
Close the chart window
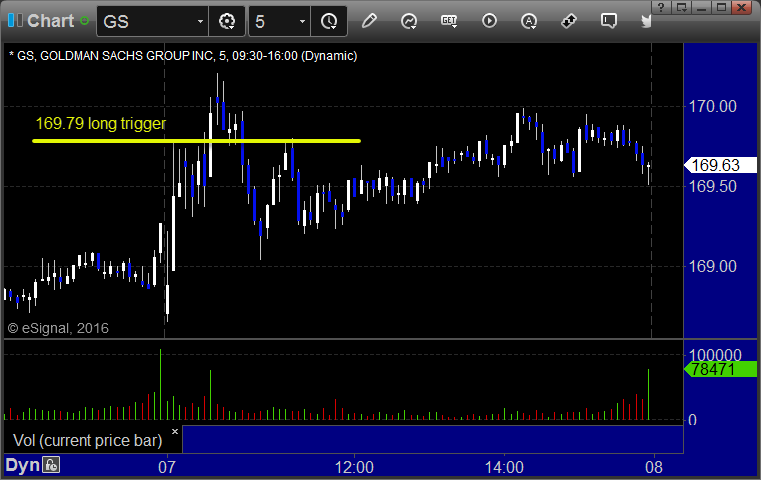pos(742,7)
